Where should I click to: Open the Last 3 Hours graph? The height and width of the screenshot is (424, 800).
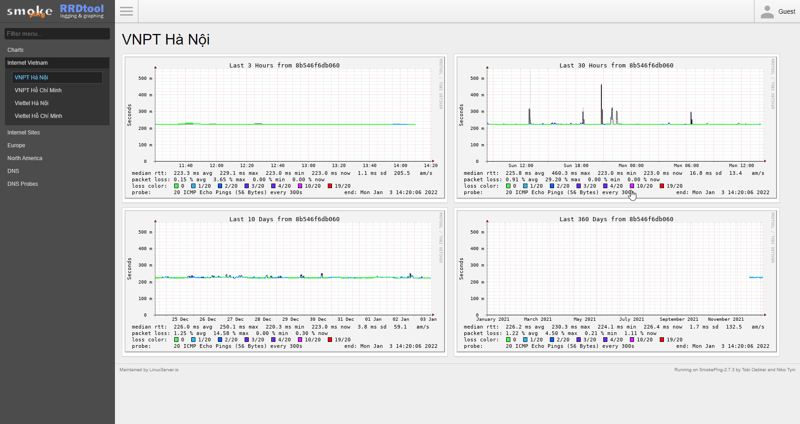point(284,127)
